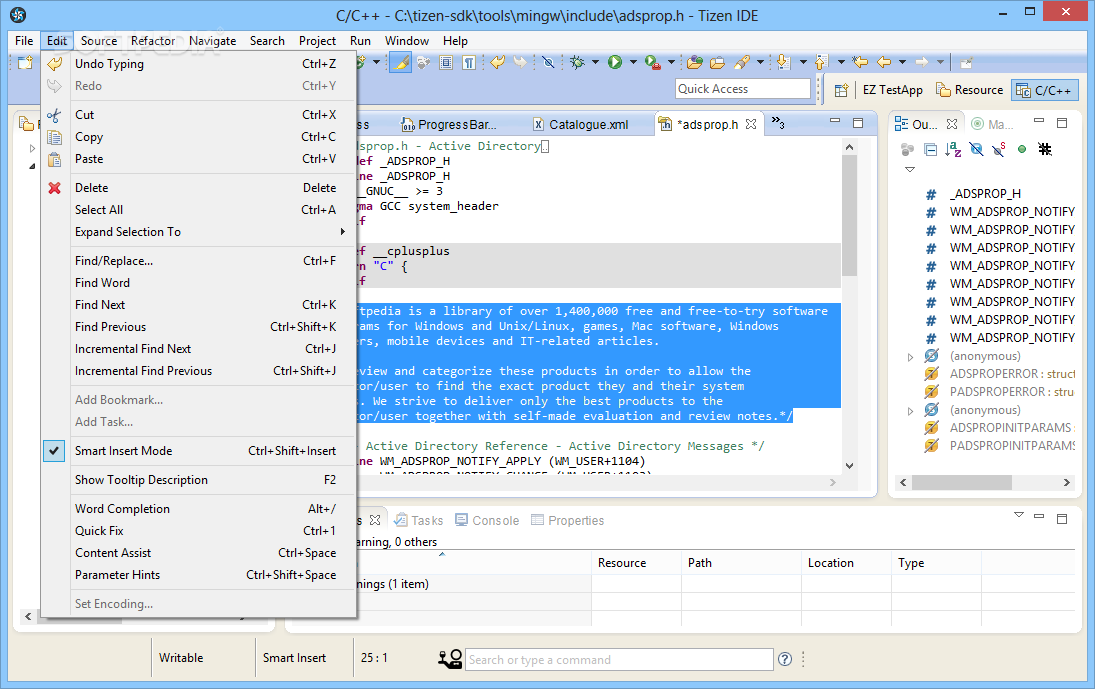1095x689 pixels.
Task: Choose Copy from Edit menu
Action: tap(198, 137)
